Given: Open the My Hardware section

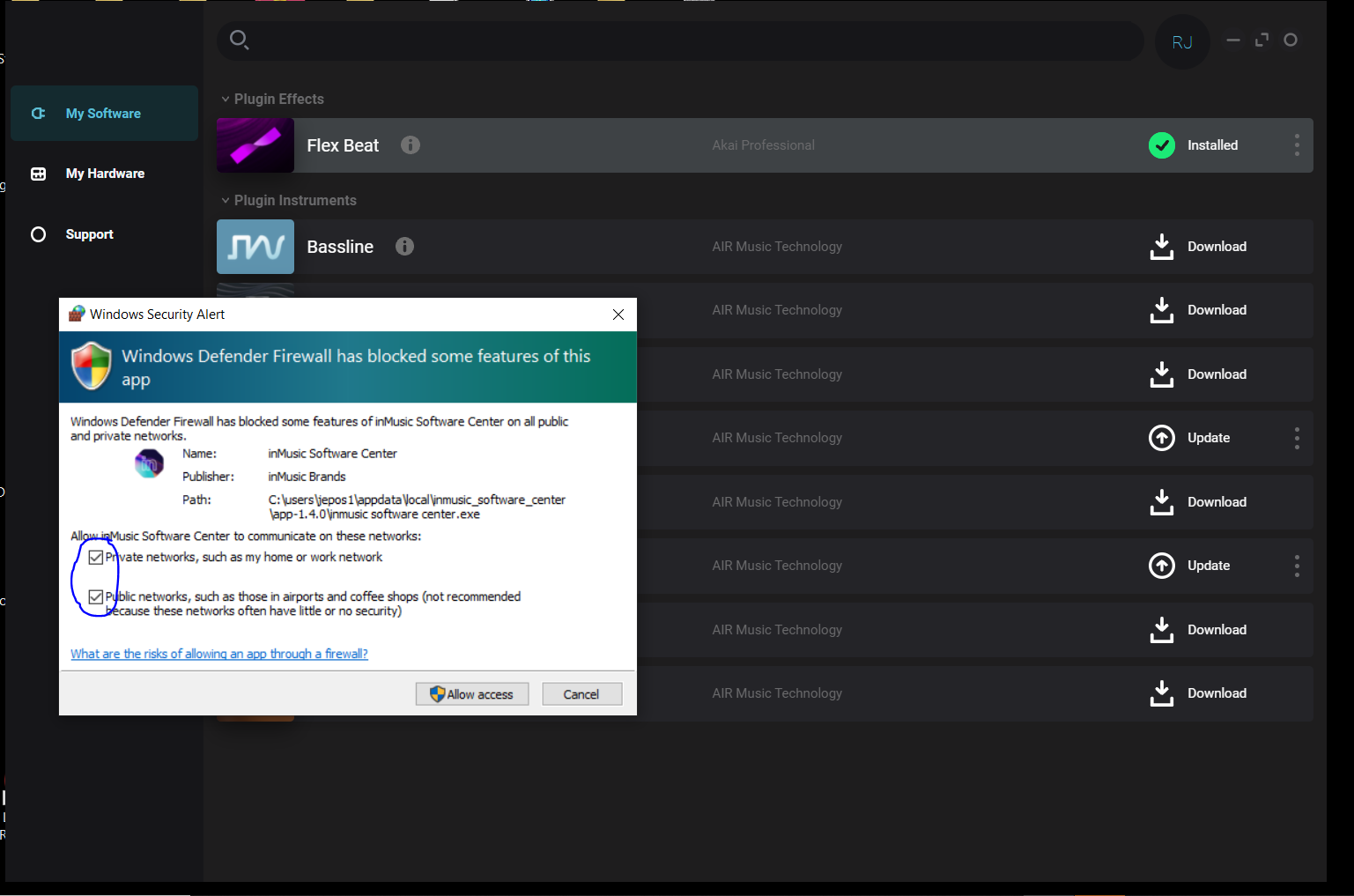Looking at the screenshot, I should pos(104,174).
